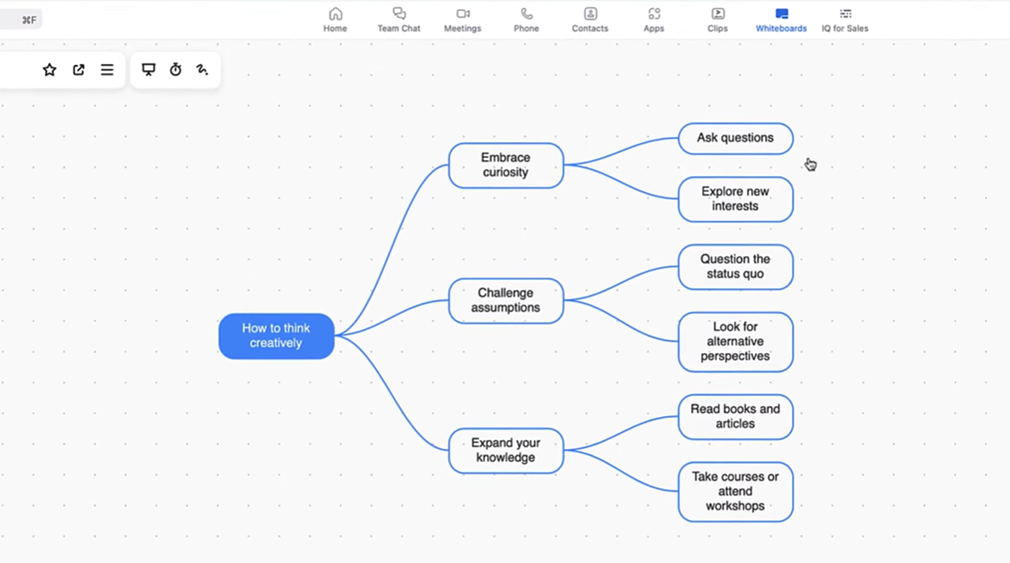1010x563 pixels.
Task: Select the 'How to think creatively' root node
Action: point(276,336)
